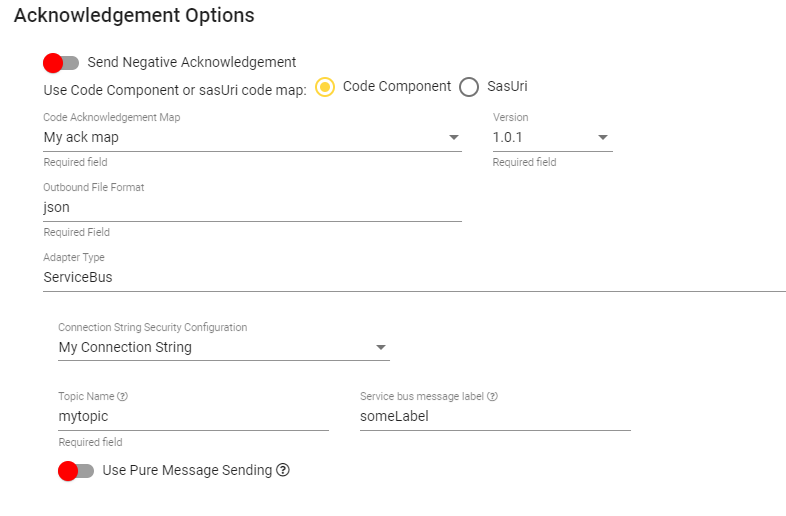Viewport: 786px width, 516px height.
Task: Click 'My Connection String' selected value
Action: click(x=125, y=347)
